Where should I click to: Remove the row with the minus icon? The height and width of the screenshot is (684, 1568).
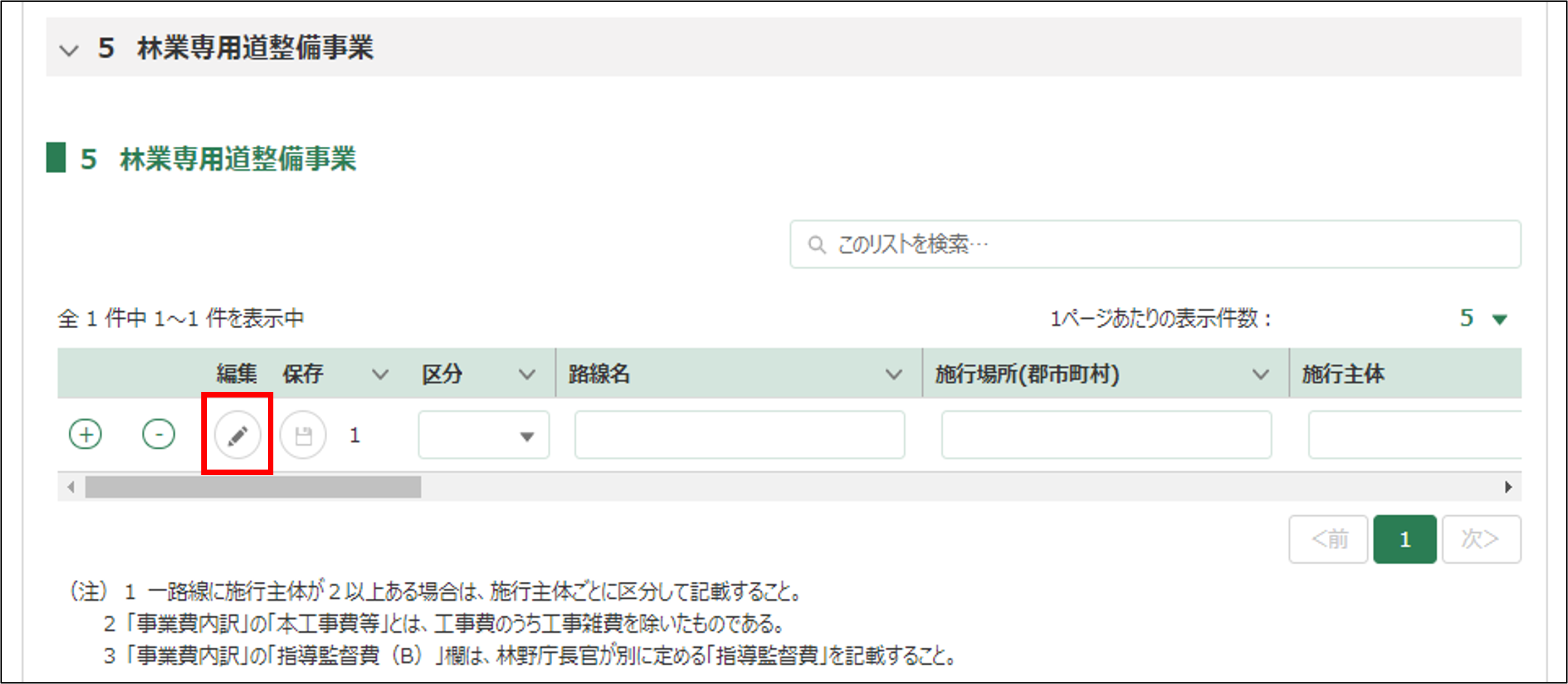(x=158, y=434)
